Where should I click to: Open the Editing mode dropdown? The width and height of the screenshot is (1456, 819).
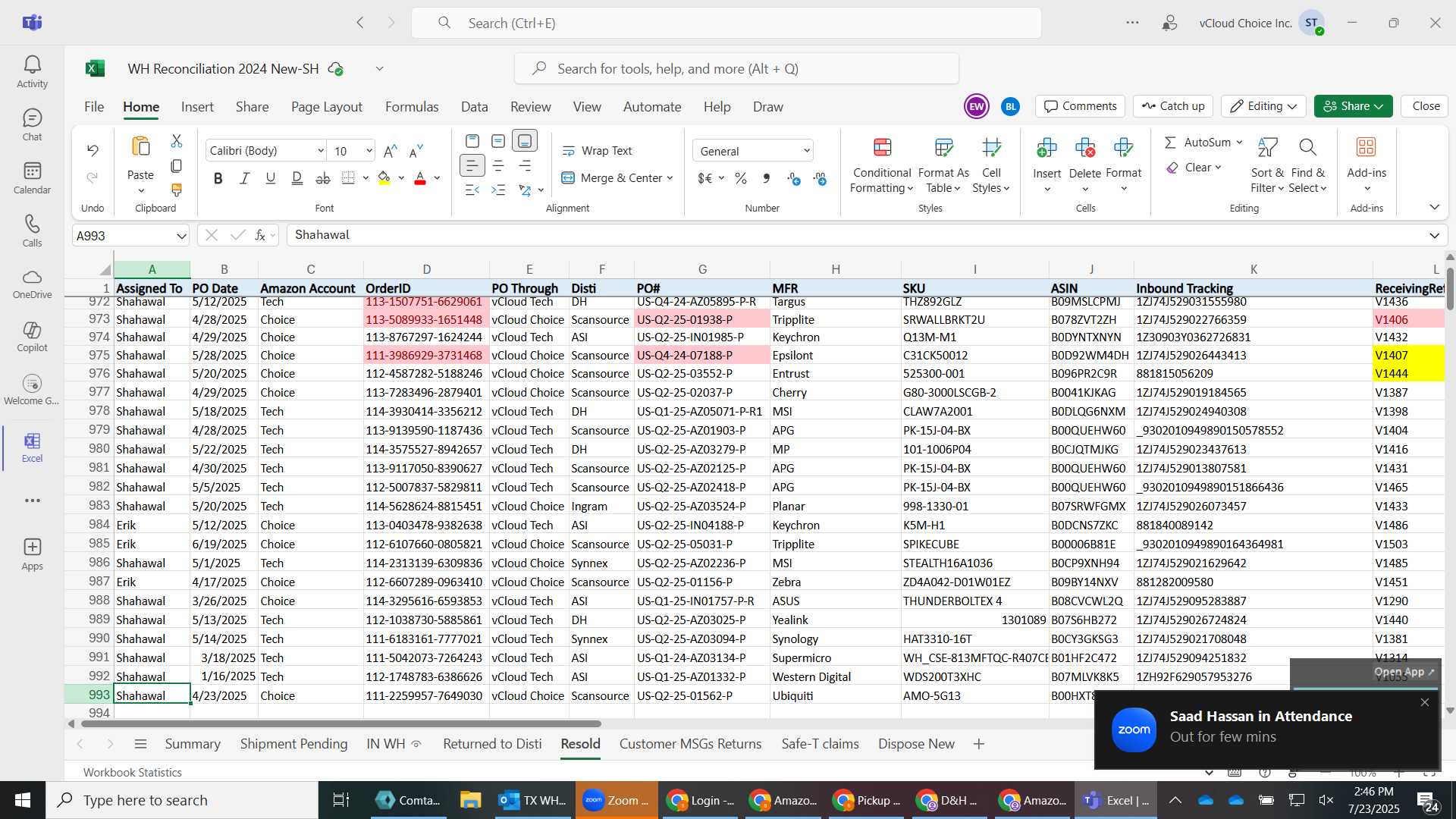click(x=1263, y=106)
